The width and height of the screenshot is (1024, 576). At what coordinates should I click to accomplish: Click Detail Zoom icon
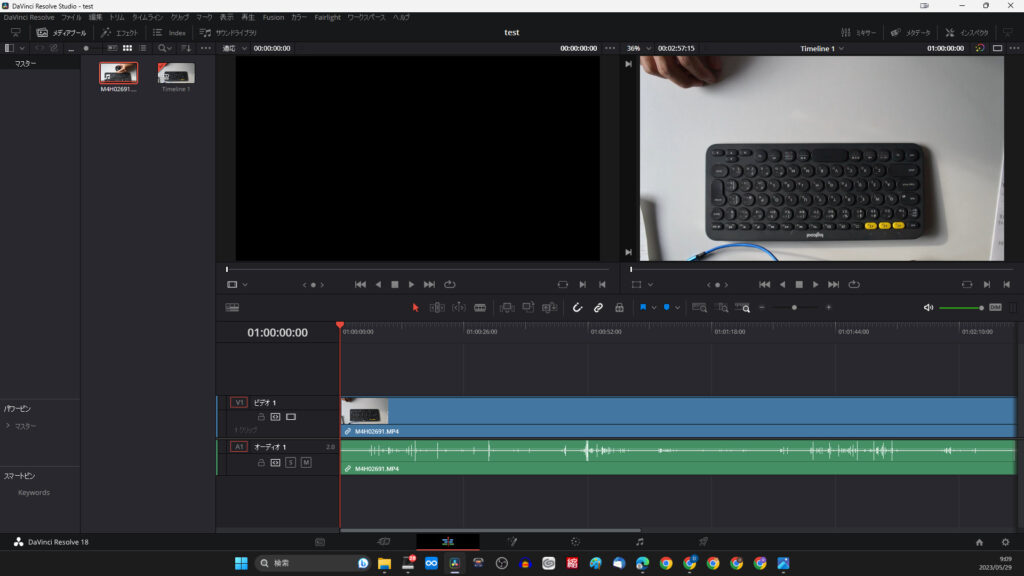tap(721, 308)
